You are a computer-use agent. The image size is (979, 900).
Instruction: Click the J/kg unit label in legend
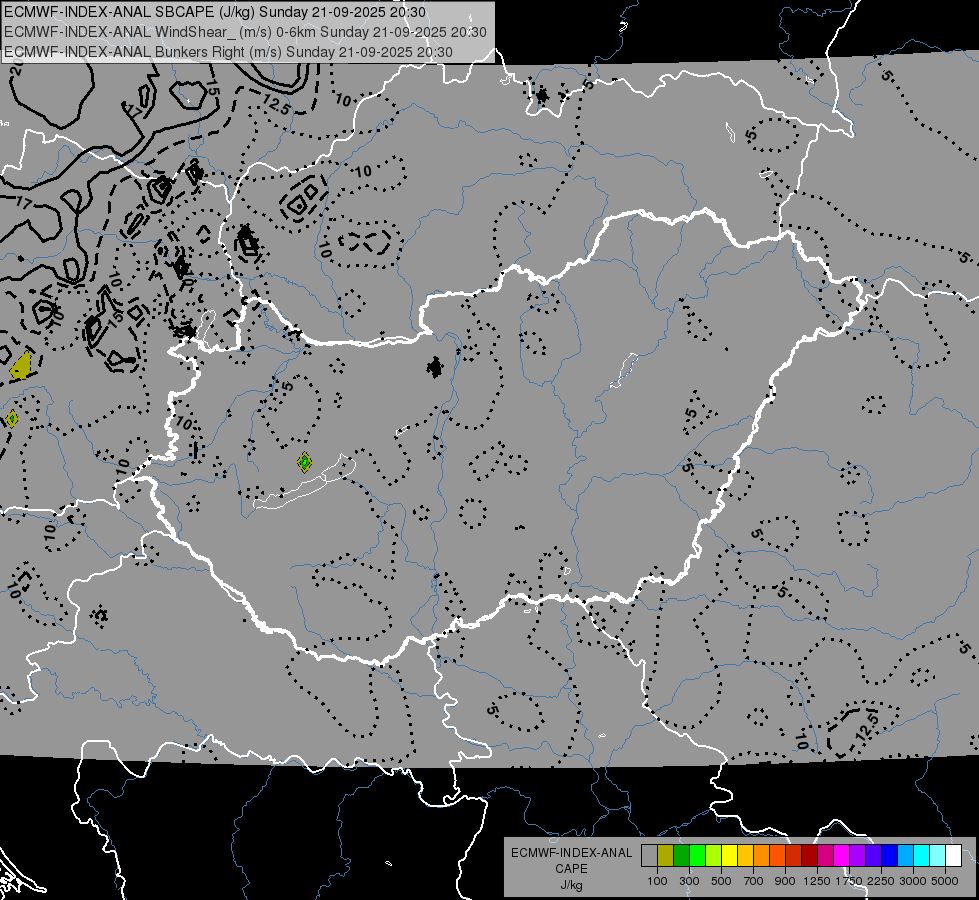point(571,885)
